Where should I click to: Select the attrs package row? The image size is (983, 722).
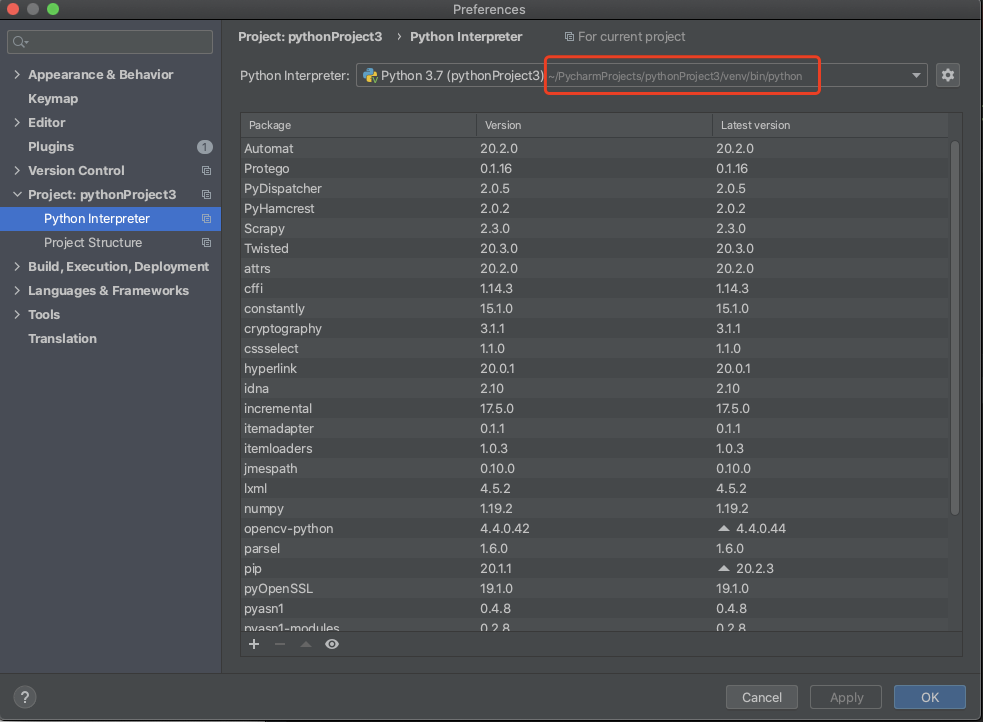pos(594,269)
